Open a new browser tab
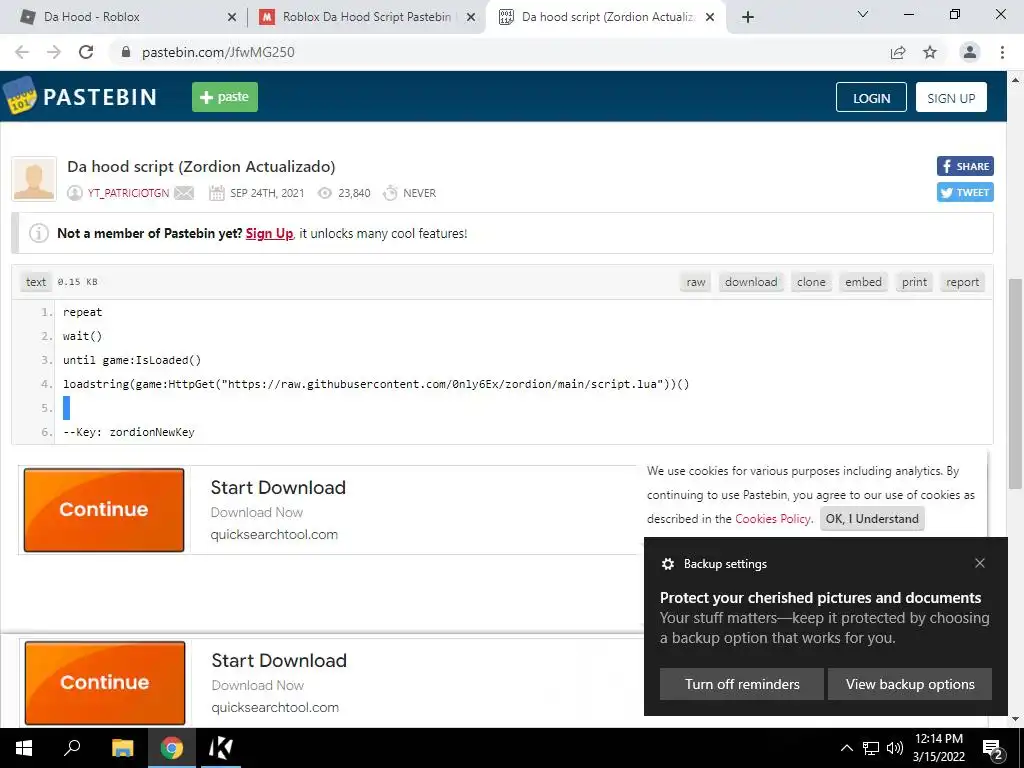 [x=748, y=18]
